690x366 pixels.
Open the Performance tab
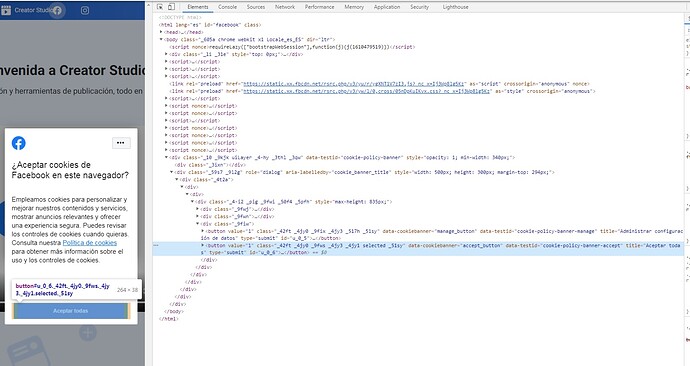[319, 7]
